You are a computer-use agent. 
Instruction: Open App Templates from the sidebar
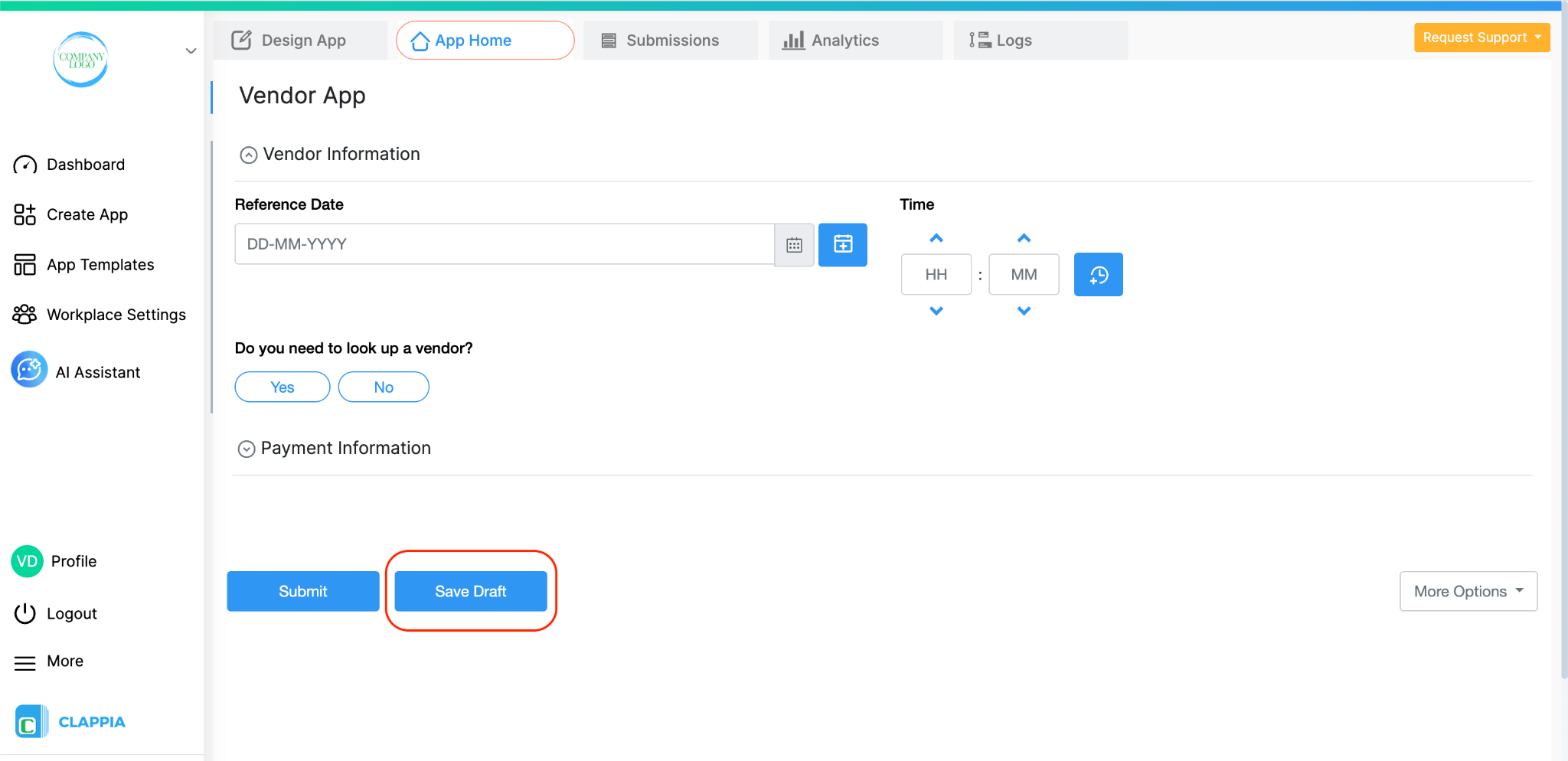pyautogui.click(x=100, y=264)
